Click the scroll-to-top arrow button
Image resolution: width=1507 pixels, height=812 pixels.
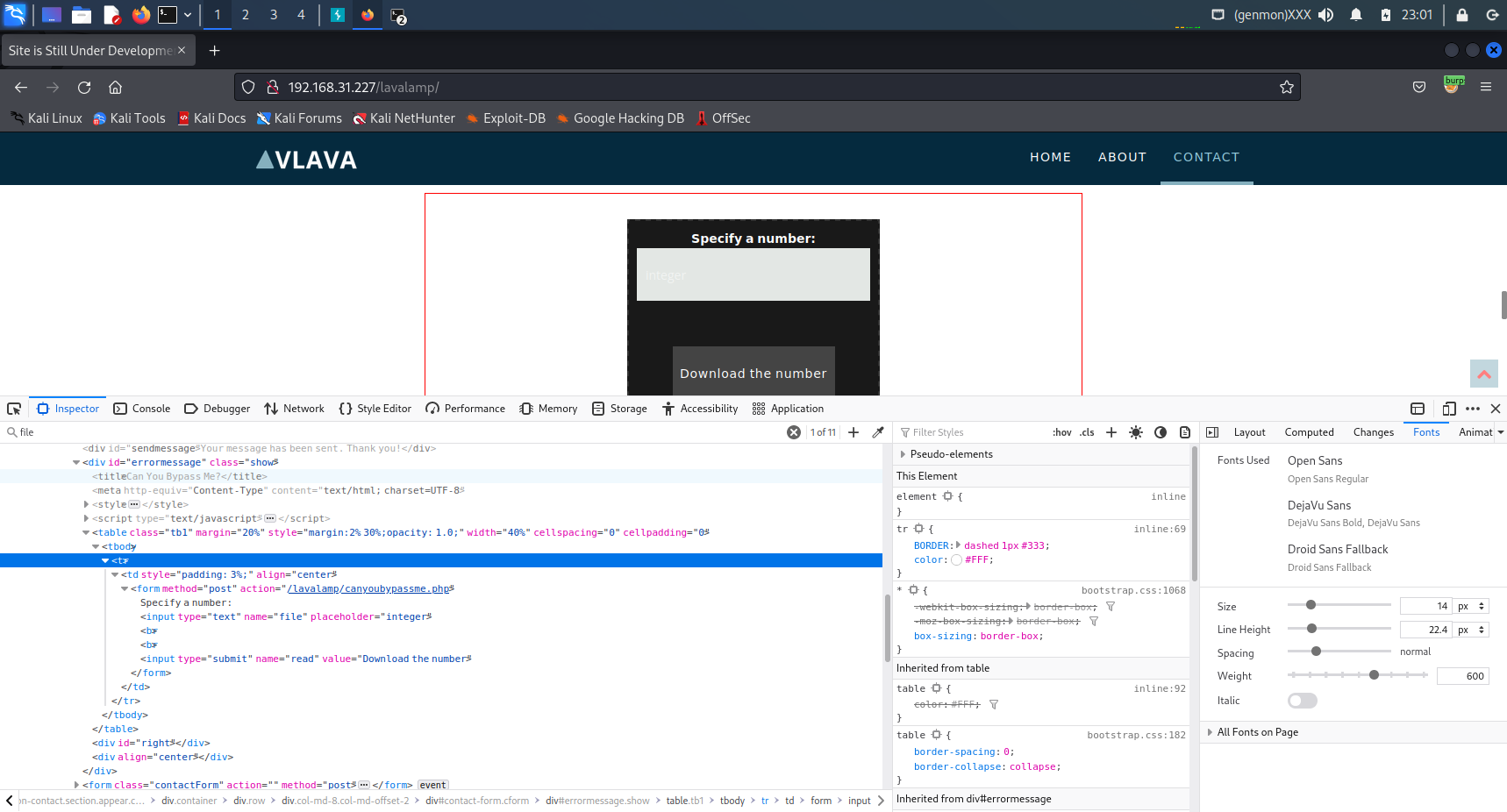click(1484, 374)
